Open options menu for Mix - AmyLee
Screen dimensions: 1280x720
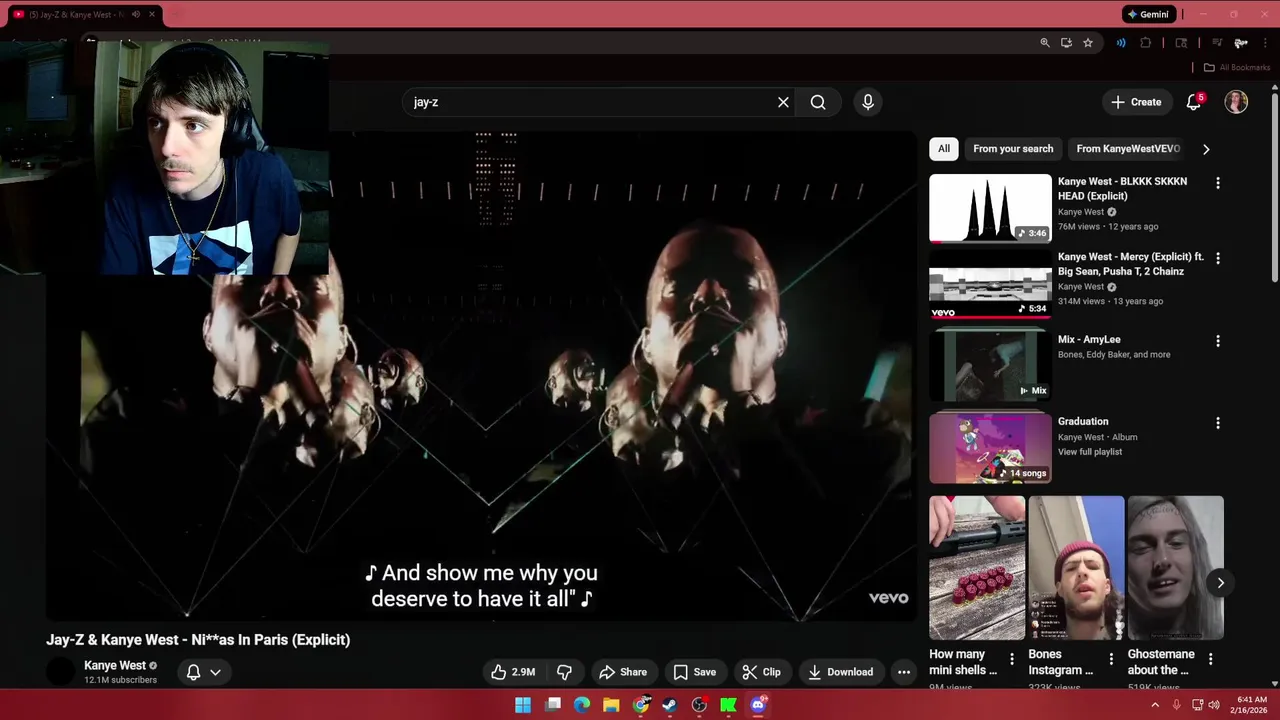(1217, 341)
